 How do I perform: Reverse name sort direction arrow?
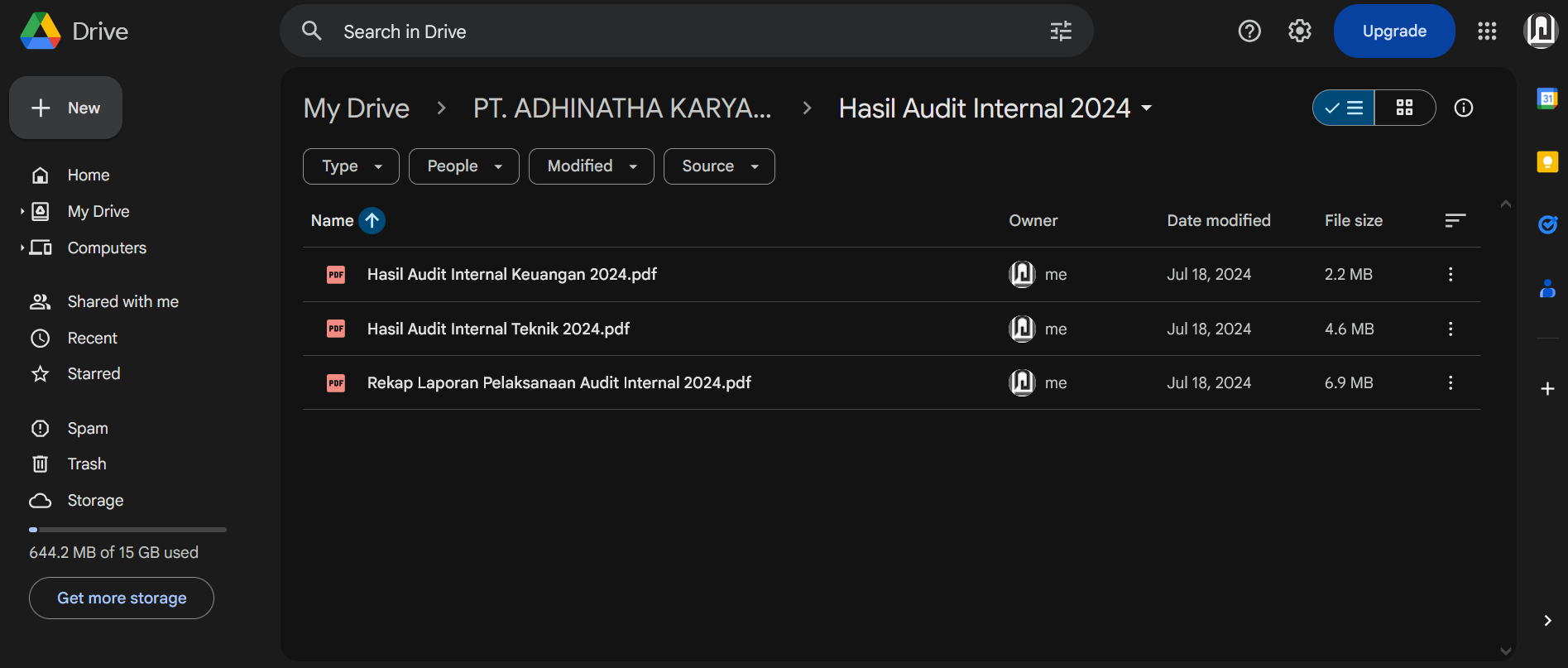(372, 221)
